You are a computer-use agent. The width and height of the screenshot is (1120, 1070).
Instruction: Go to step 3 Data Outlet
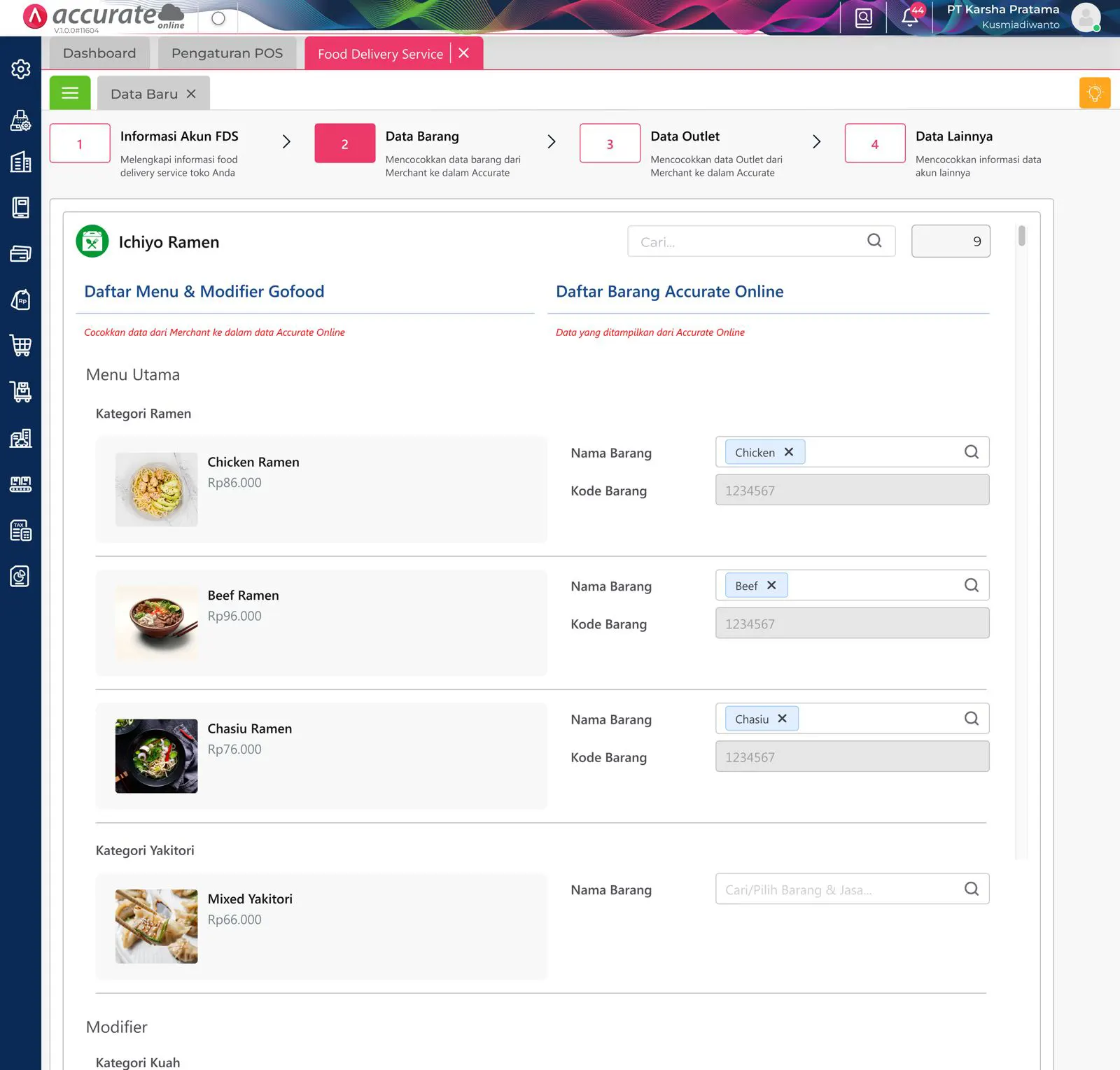click(x=610, y=143)
